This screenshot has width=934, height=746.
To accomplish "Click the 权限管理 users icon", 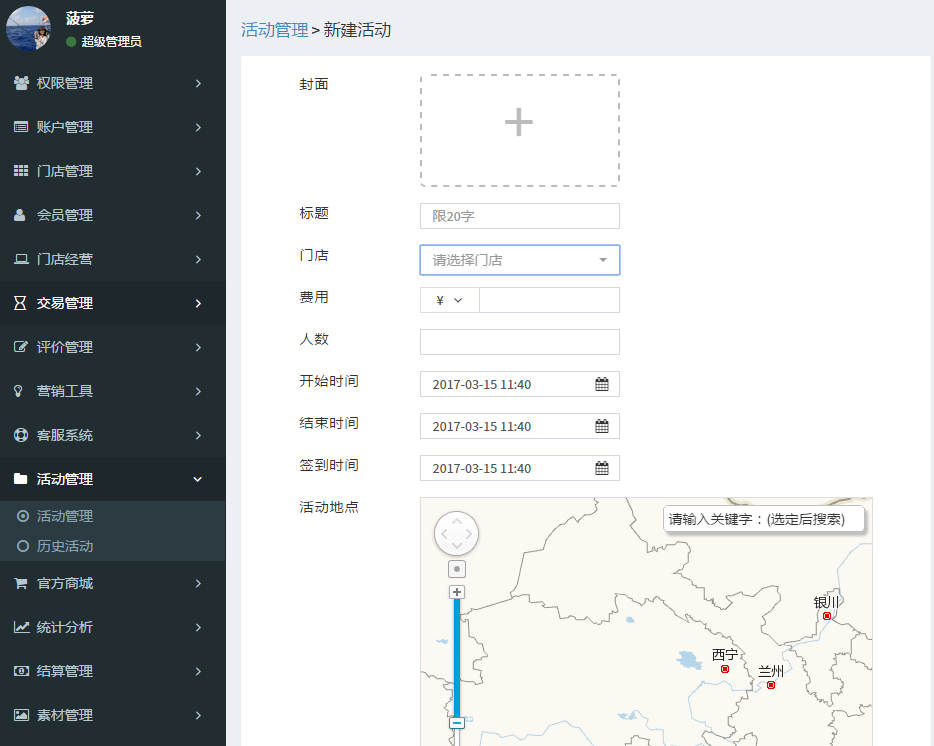I will pos(21,83).
